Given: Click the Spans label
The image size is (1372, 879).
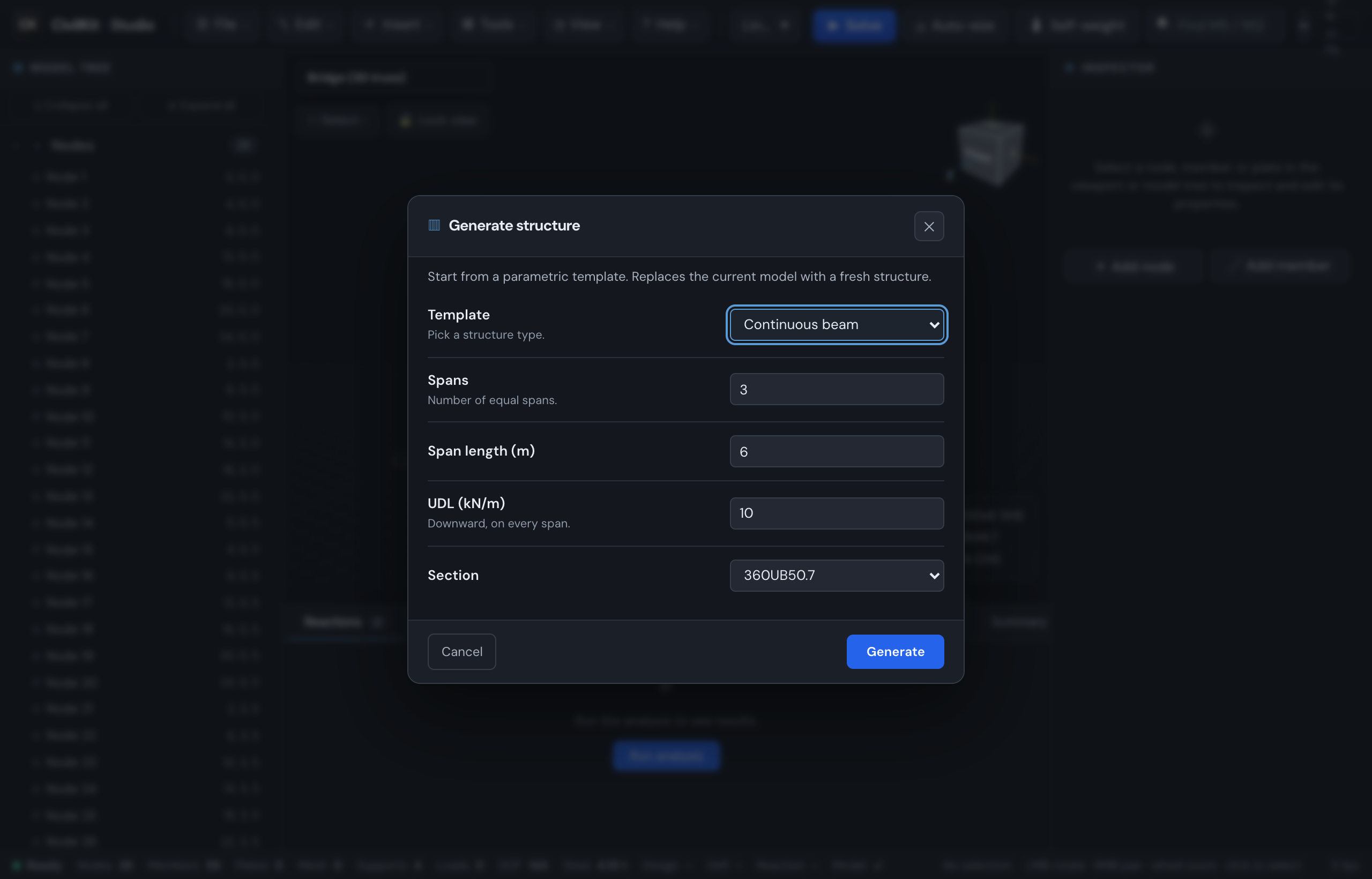Looking at the screenshot, I should click(448, 380).
